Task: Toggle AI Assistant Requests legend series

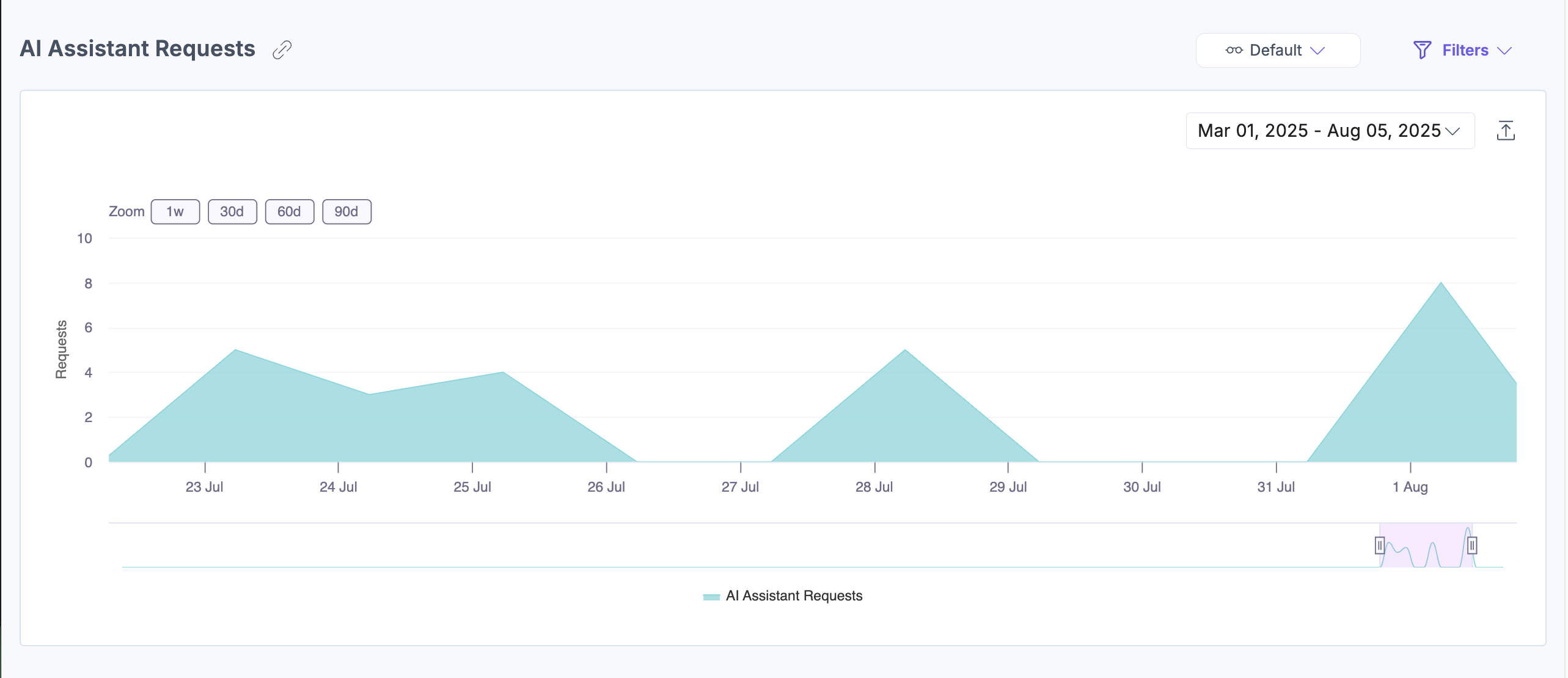Action: pos(793,596)
